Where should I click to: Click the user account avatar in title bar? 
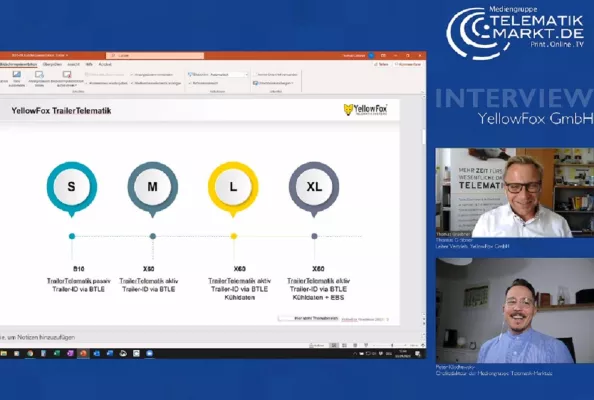[x=371, y=55]
